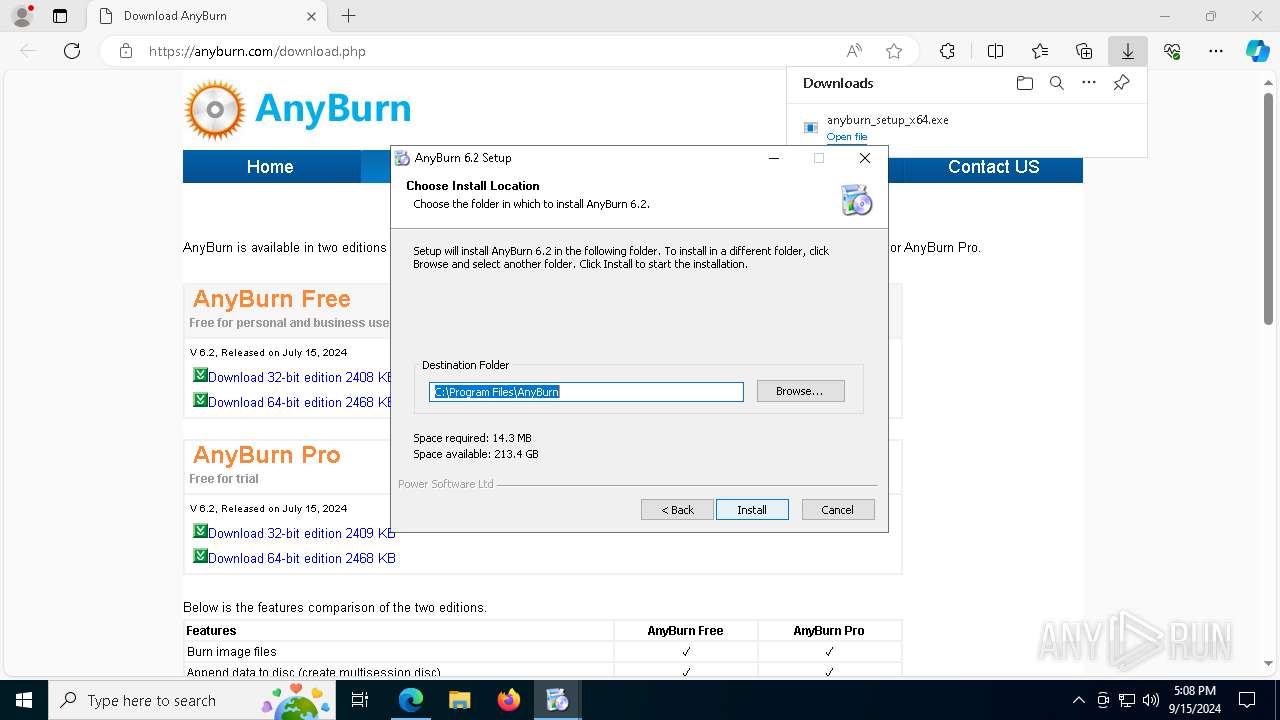Download AnyBurn Pro 64-bit edition
Viewport: 1280px width, 720px height.
pos(302,558)
